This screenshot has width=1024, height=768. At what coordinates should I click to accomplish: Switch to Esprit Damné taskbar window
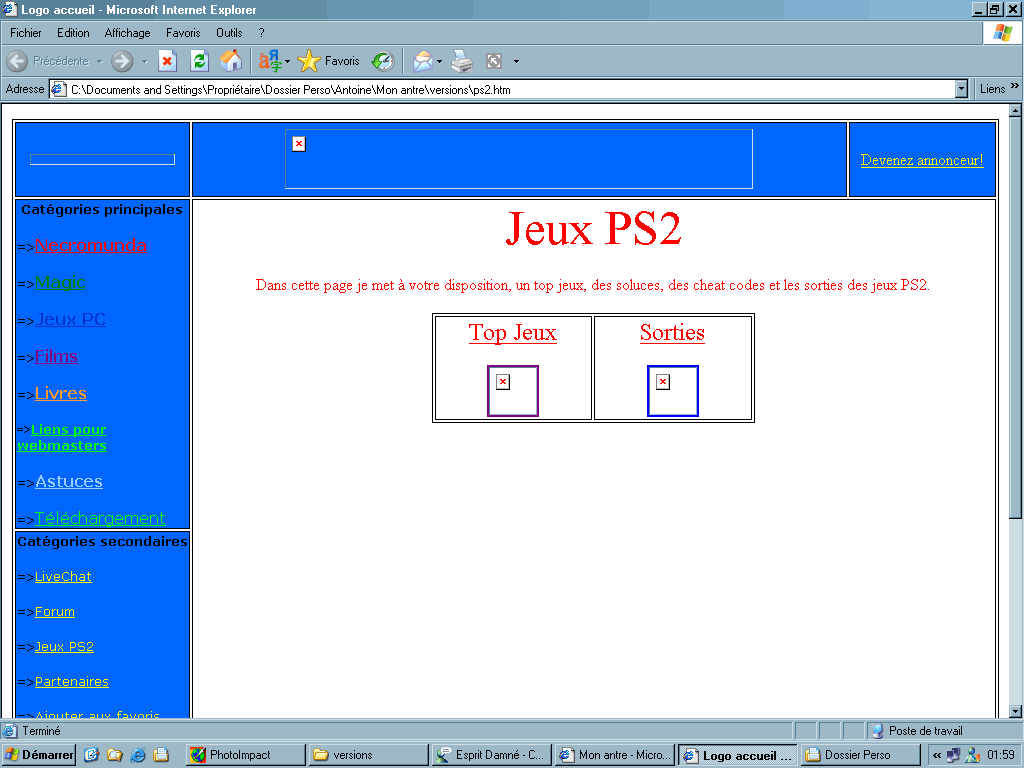pyautogui.click(x=492, y=755)
